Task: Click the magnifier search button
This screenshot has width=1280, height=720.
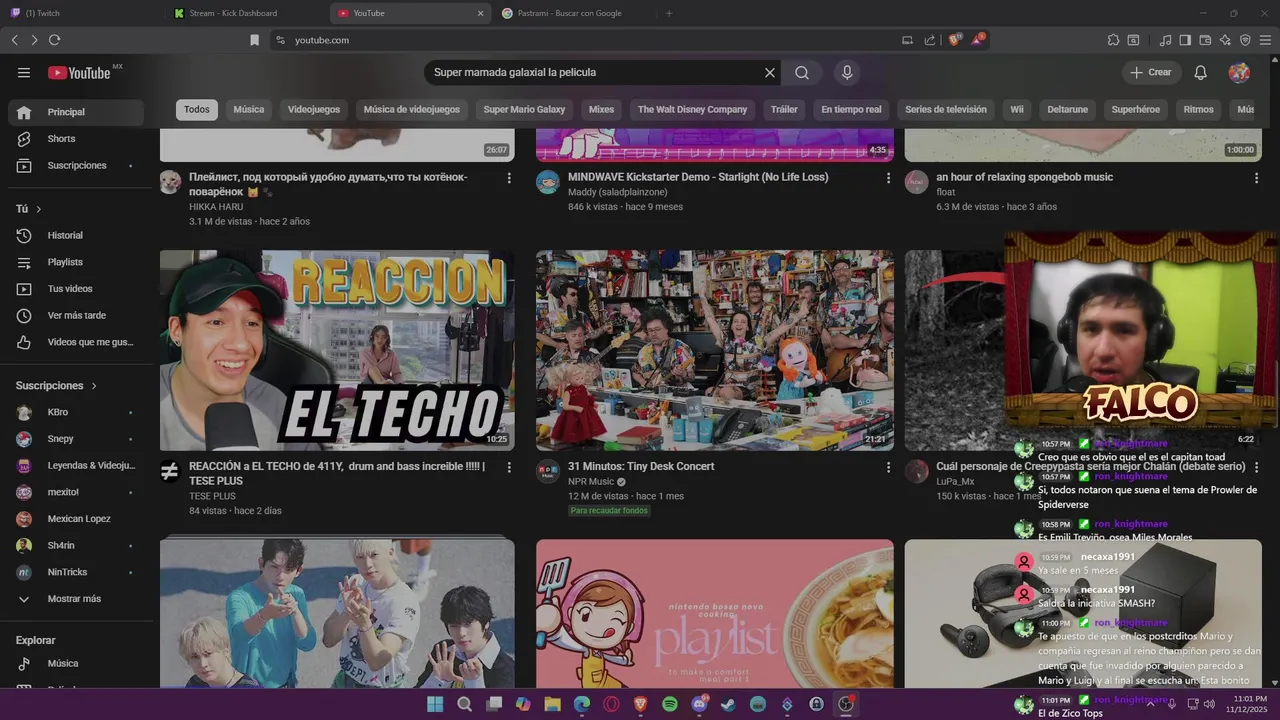Action: pyautogui.click(x=802, y=72)
